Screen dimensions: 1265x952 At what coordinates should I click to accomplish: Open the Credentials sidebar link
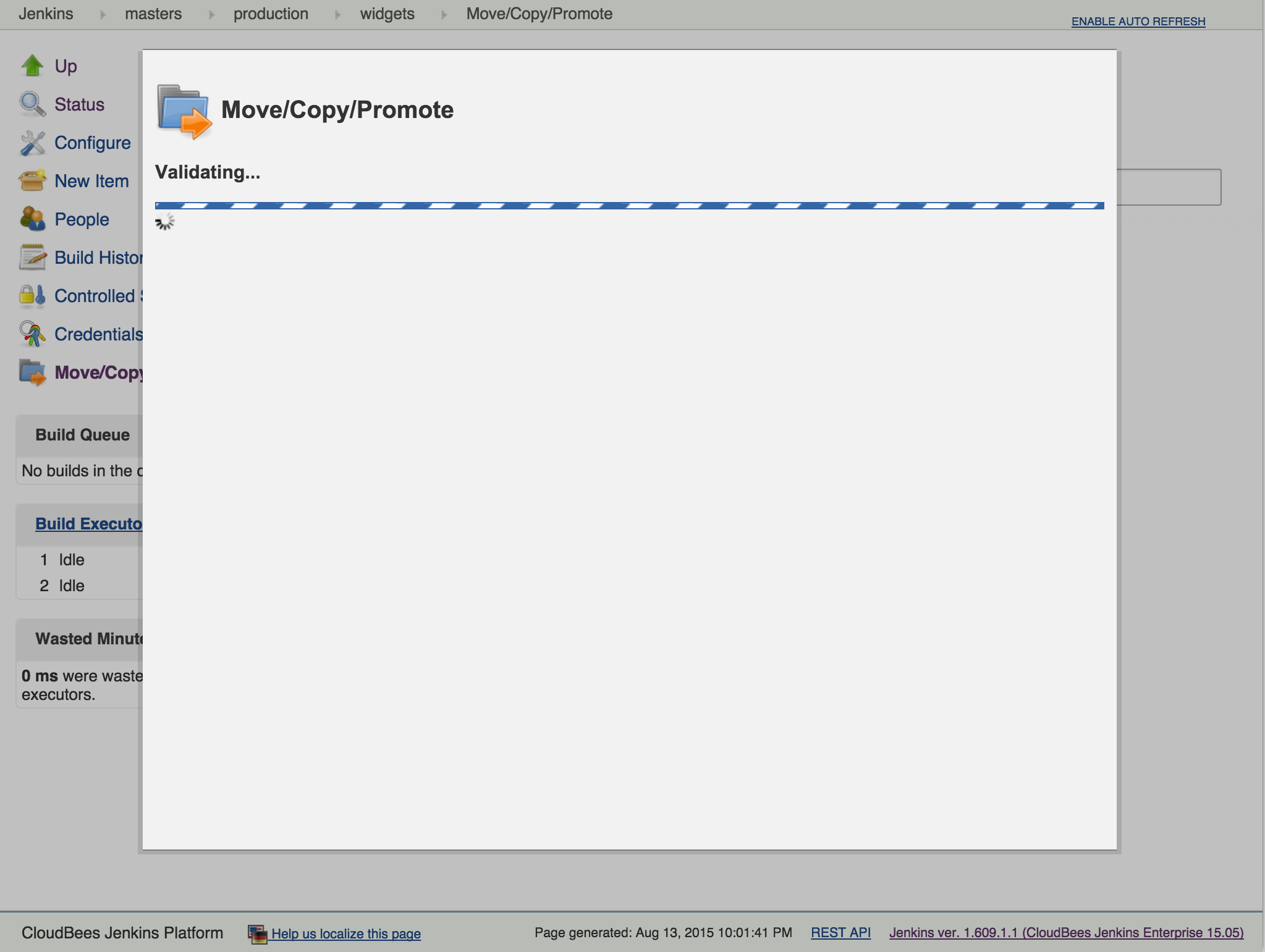tap(98, 334)
